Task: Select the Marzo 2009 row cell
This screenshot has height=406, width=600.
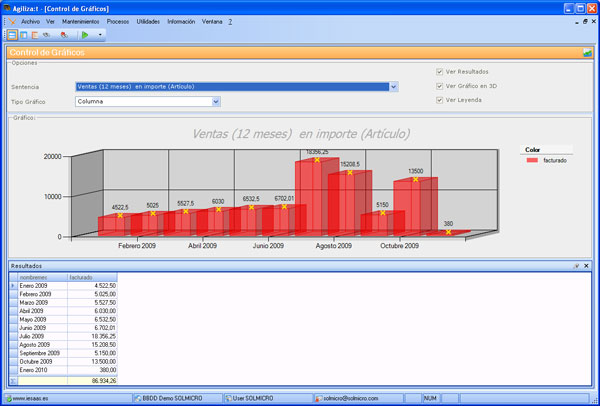Action: coord(43,303)
